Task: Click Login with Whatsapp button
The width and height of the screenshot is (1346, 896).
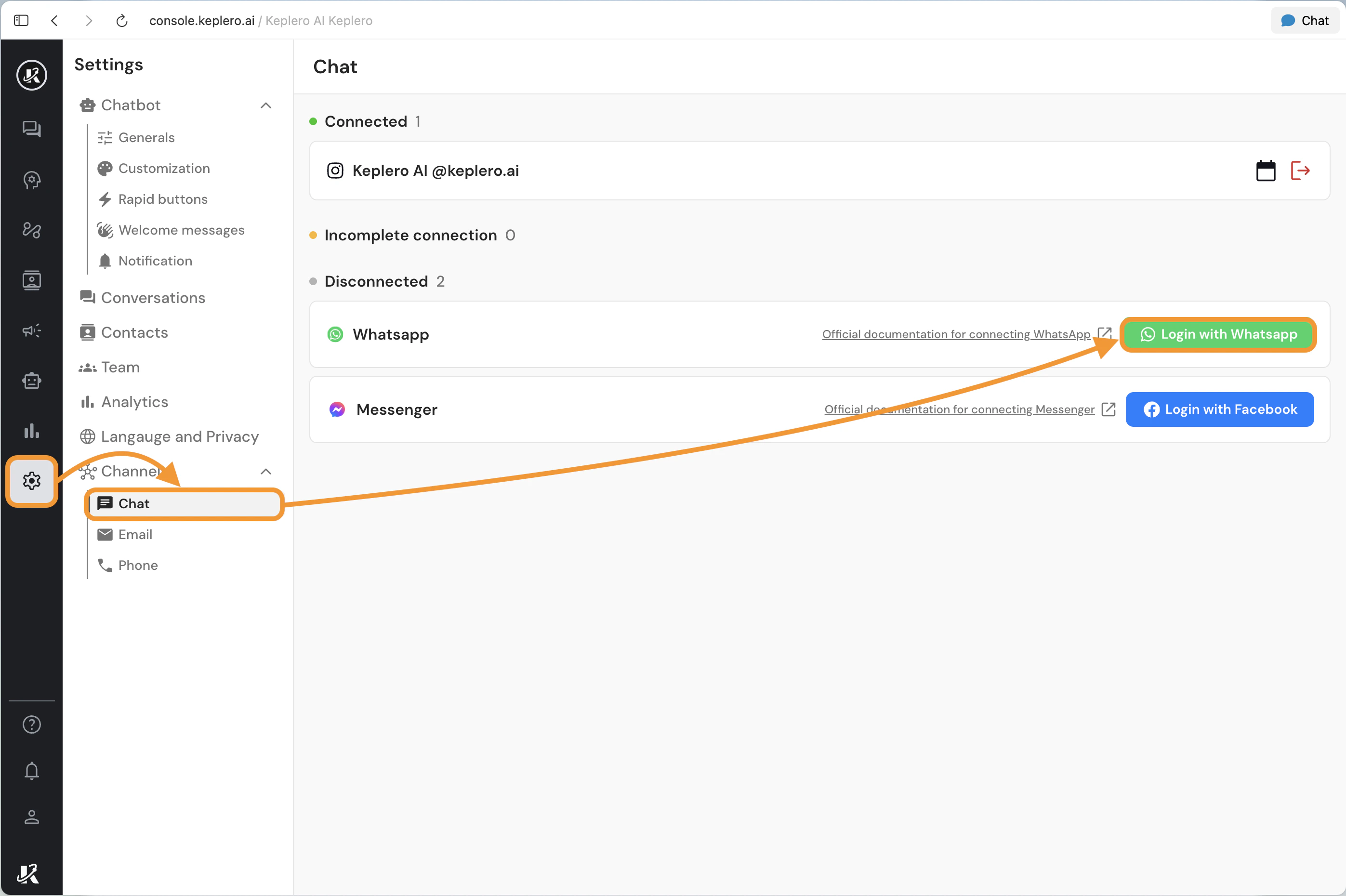Action: (1218, 334)
